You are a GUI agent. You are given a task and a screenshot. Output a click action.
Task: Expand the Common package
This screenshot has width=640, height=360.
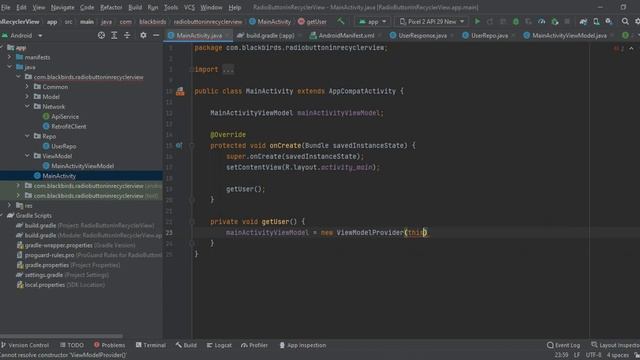click(x=27, y=87)
